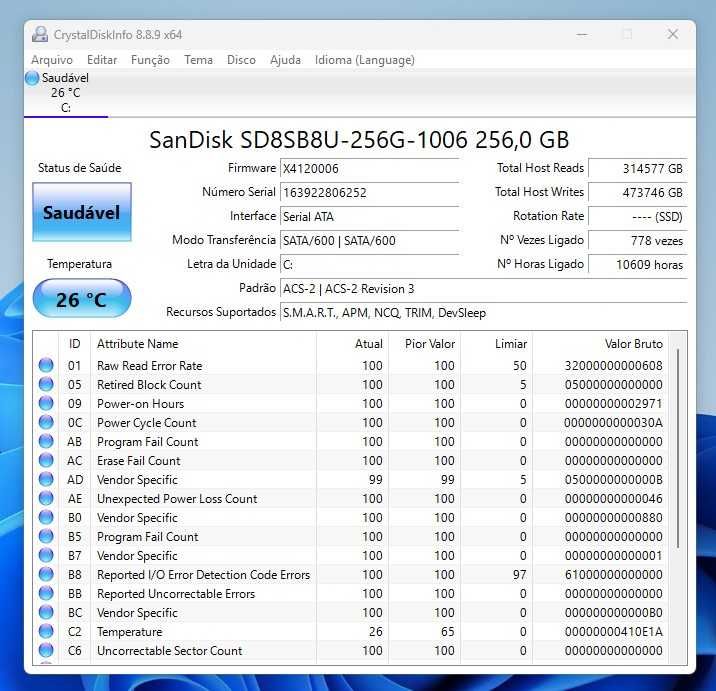
Task: Click the status orb in row B5
Action: [46, 536]
